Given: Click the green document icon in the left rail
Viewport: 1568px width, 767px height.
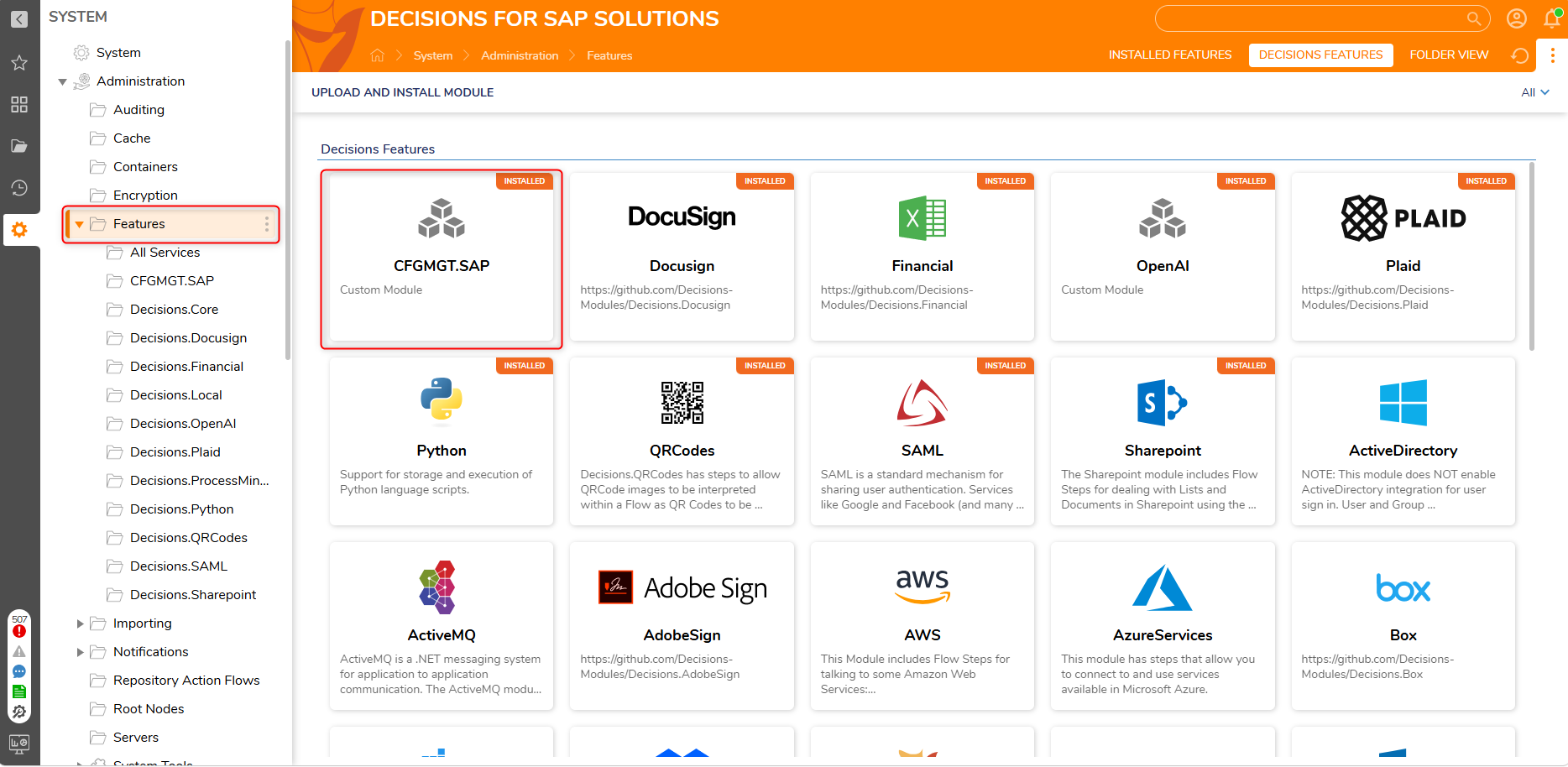Looking at the screenshot, I should tap(19, 691).
